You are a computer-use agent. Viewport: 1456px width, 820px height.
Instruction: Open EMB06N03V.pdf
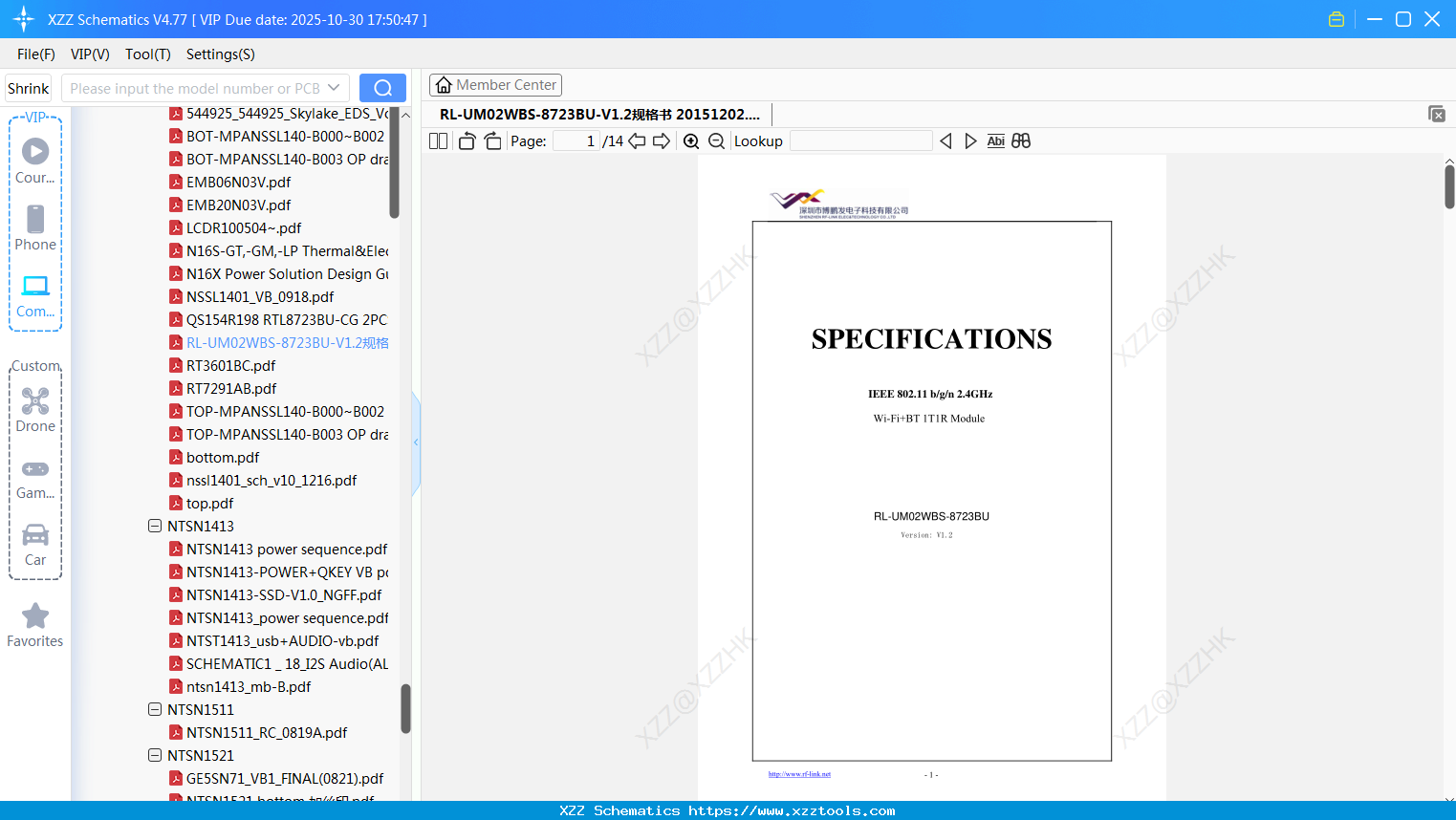click(x=238, y=182)
